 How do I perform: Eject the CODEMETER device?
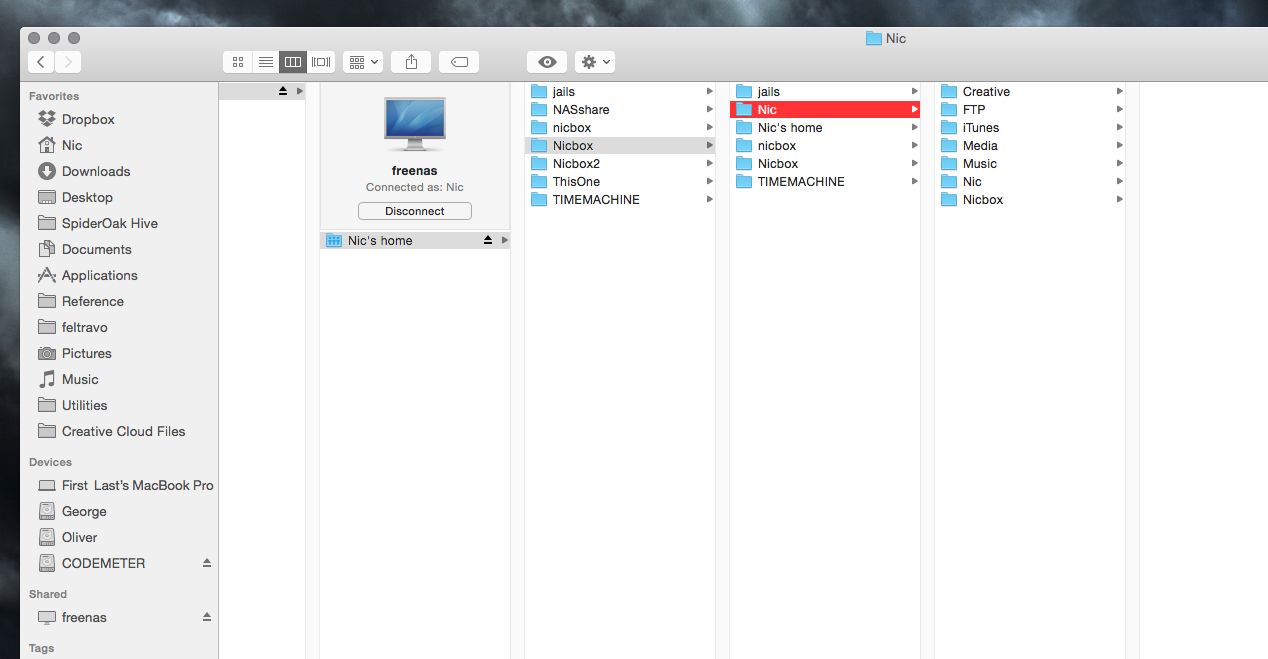click(x=207, y=563)
